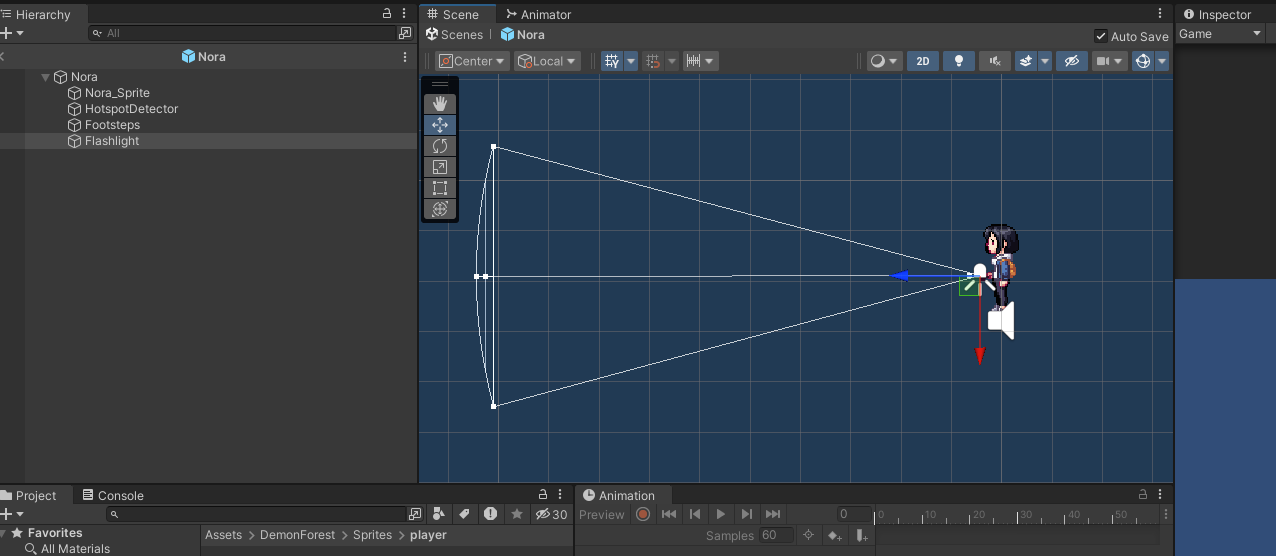Click Preview button in Animation panel
The image size is (1276, 556).
coord(602,514)
